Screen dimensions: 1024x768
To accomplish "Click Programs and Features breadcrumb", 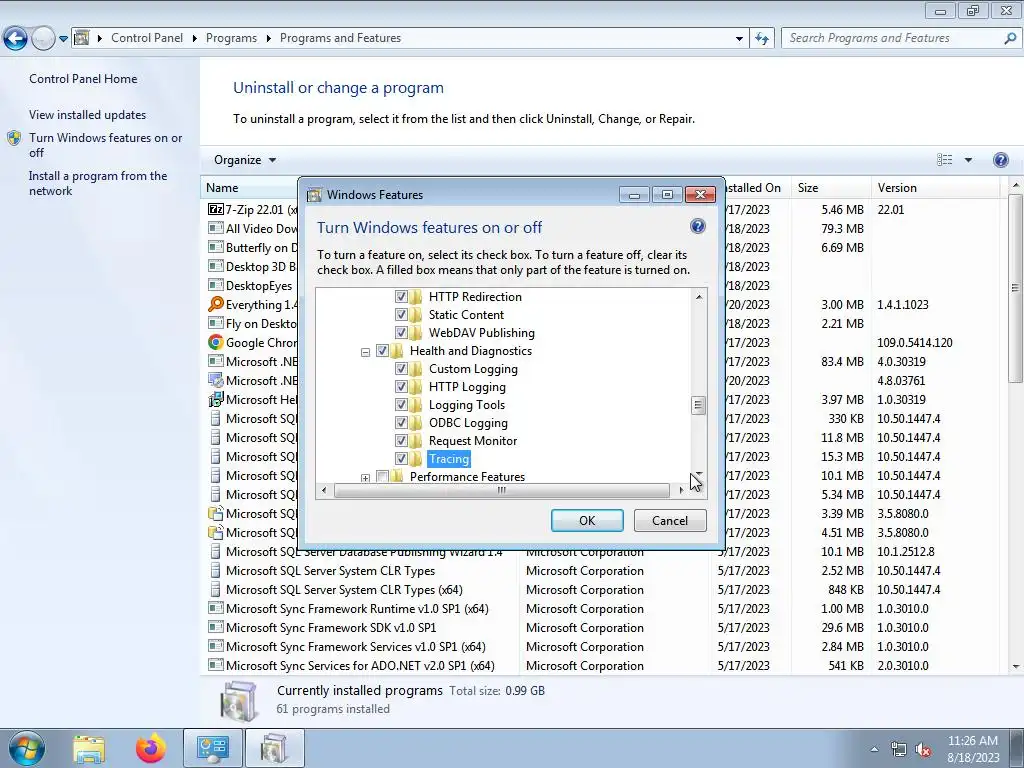I will coord(340,38).
